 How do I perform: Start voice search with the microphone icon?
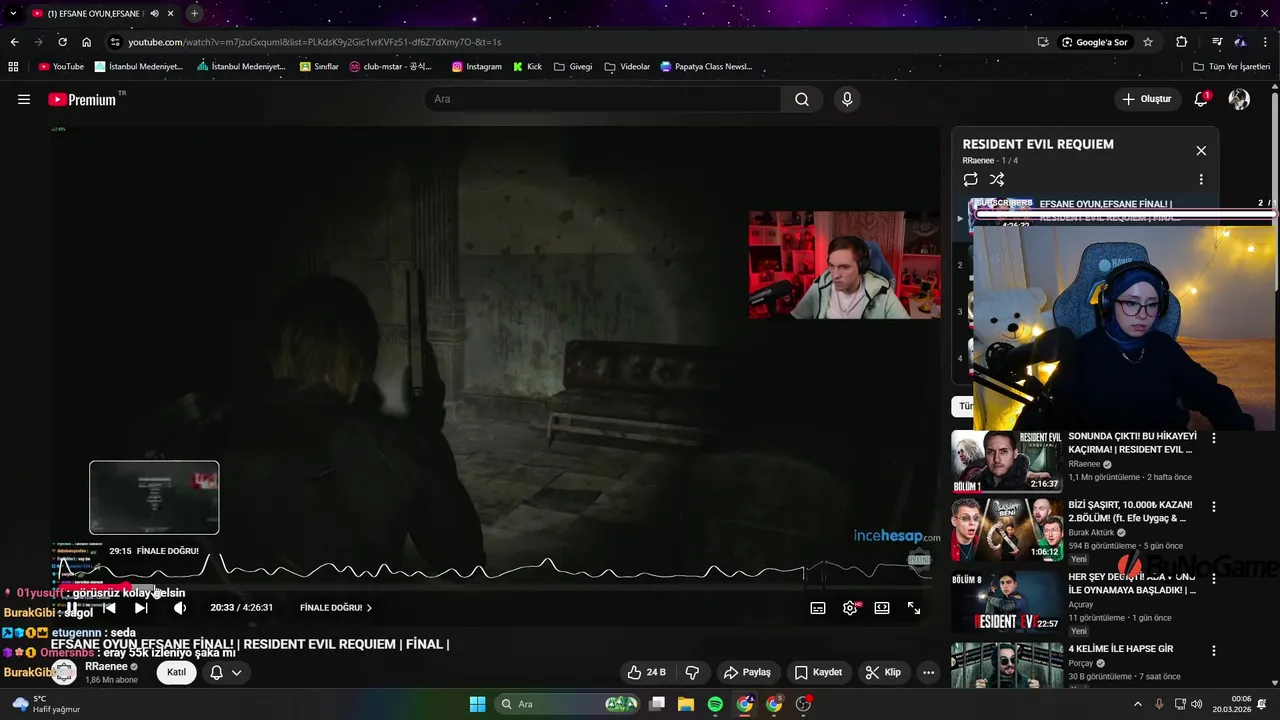point(847,99)
